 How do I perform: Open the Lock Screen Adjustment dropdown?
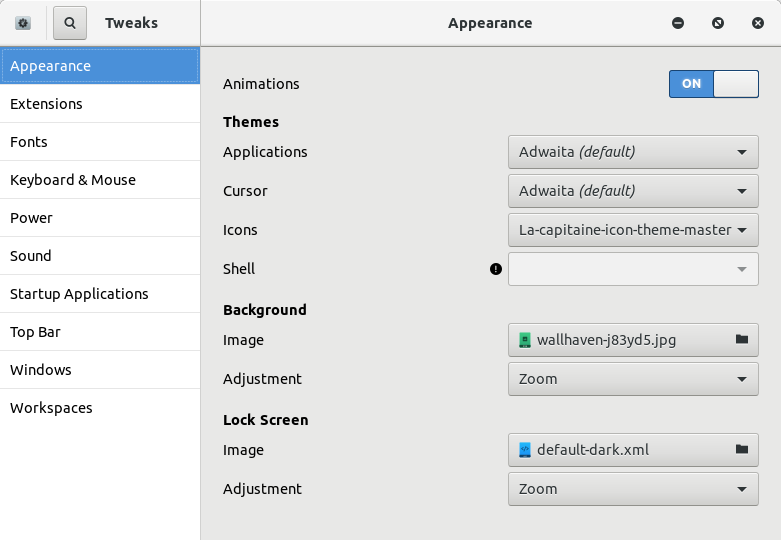[x=633, y=489]
